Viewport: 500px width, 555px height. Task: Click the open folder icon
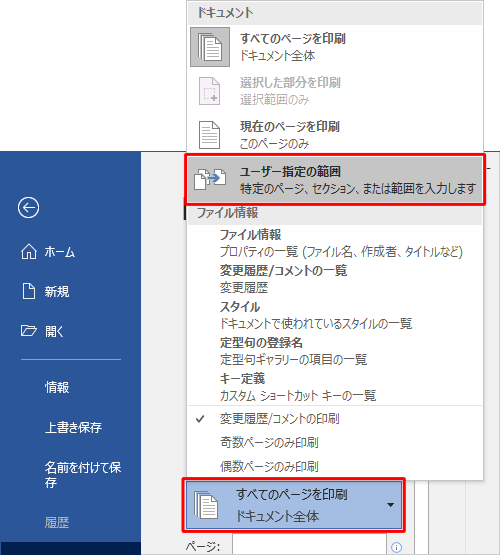point(29,331)
